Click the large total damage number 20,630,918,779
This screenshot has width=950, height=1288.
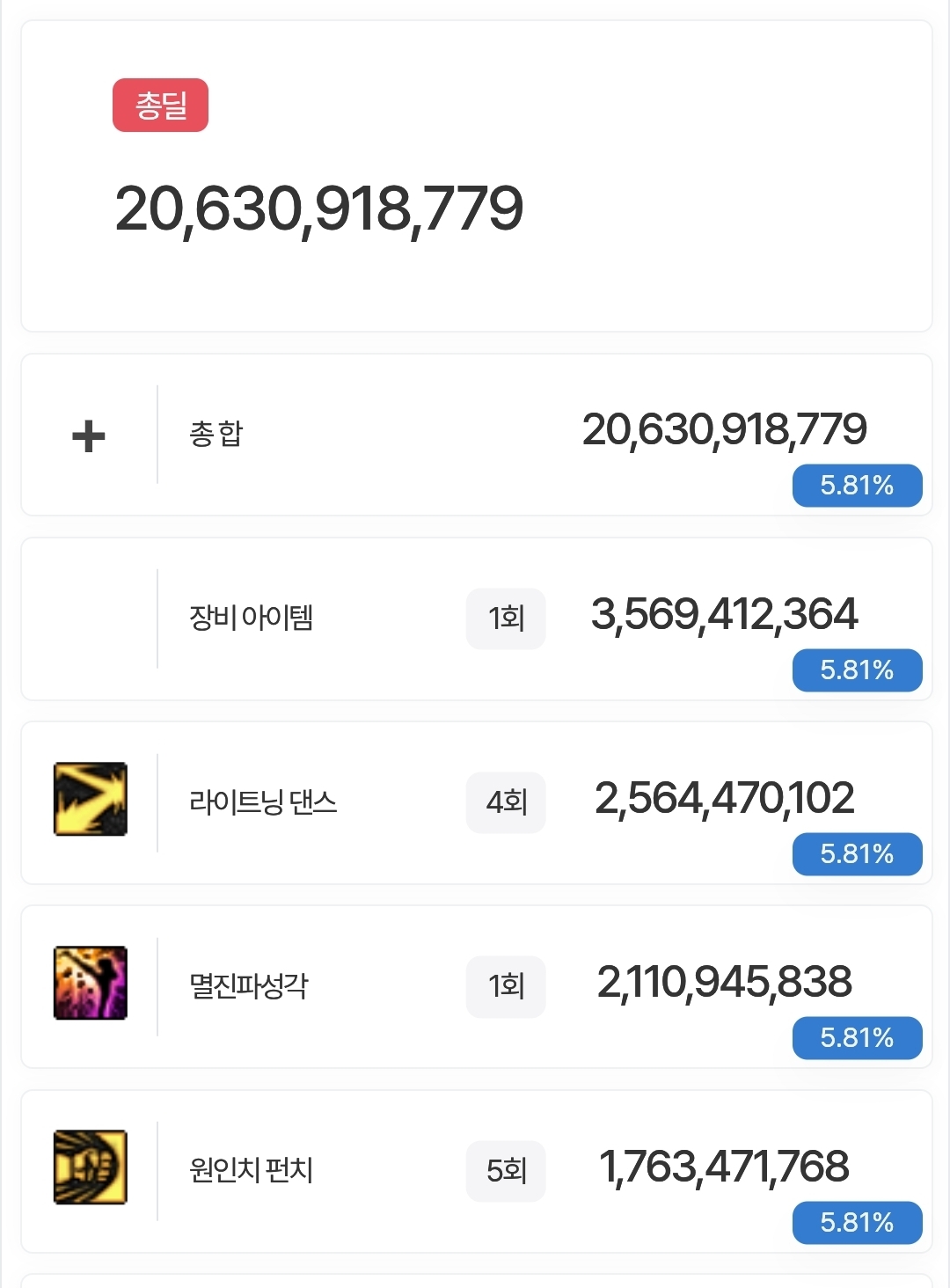(319, 210)
